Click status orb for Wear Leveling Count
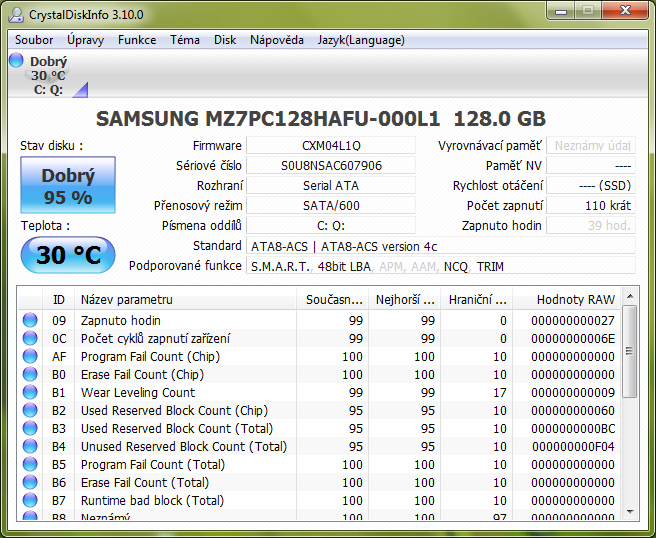This screenshot has width=656, height=538. [x=30, y=393]
